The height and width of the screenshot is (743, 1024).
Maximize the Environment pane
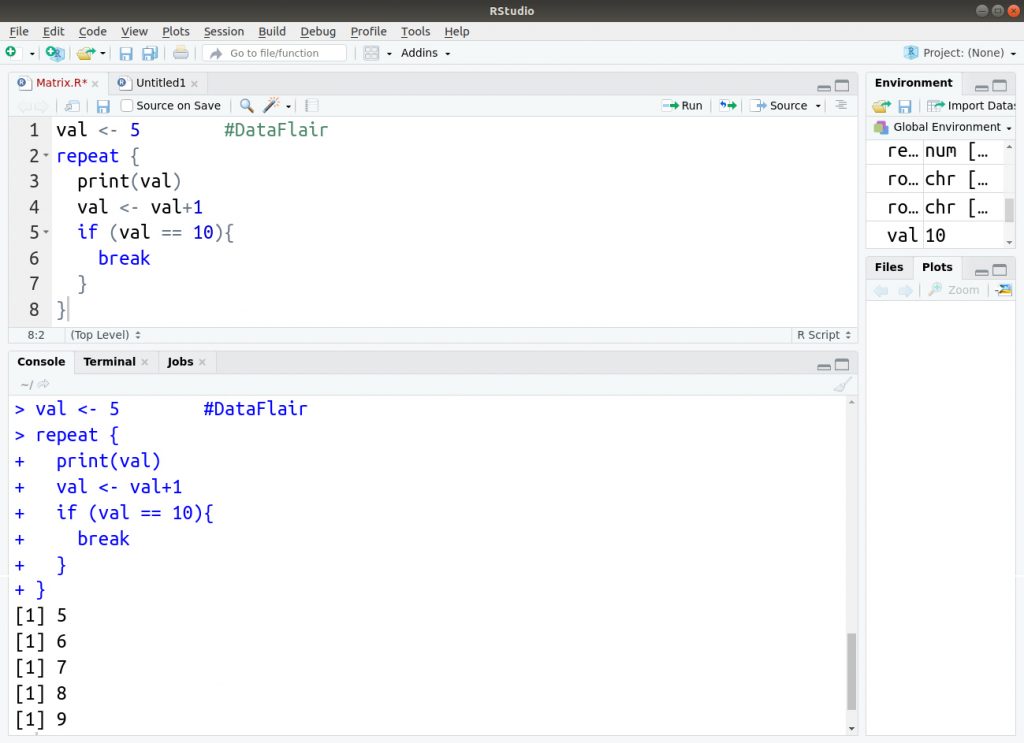point(1000,86)
